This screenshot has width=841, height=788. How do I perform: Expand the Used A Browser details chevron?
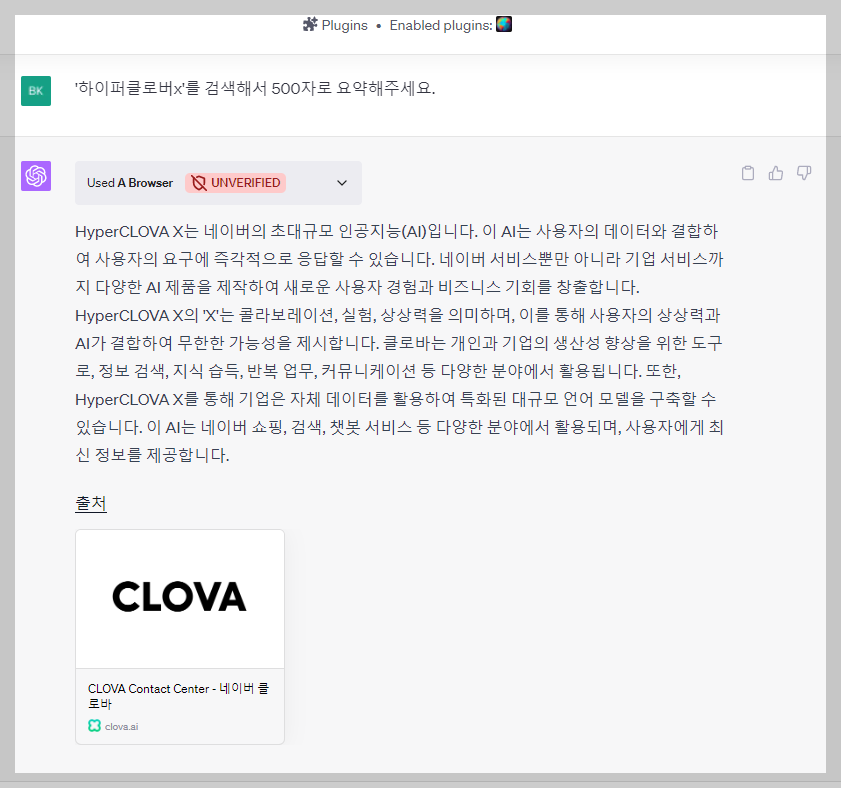coord(342,183)
